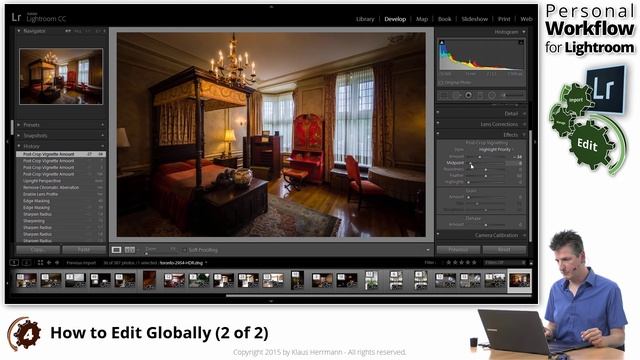
Task: Switch to the Web module
Action: (526, 19)
